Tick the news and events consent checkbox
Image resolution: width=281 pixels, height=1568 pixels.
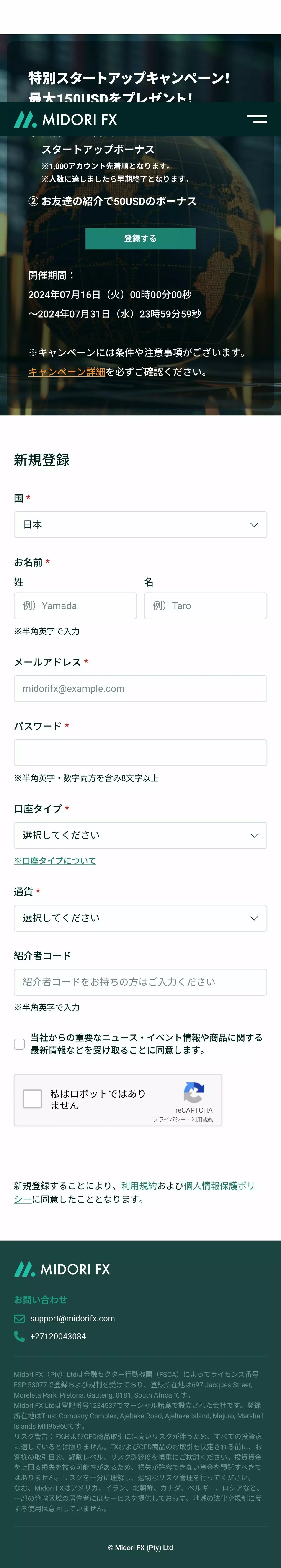pos(20,1044)
